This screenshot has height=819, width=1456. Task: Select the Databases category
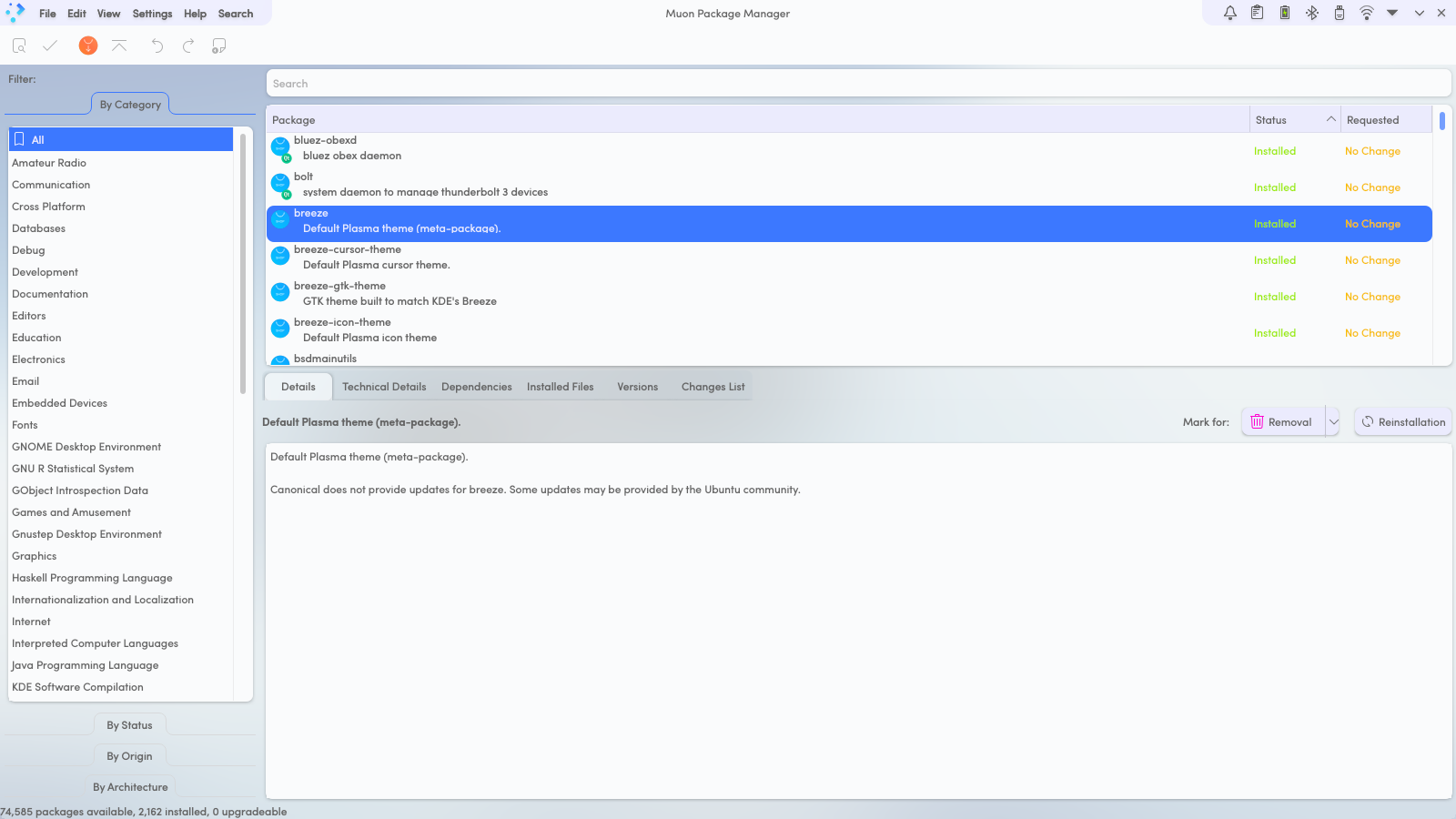coord(121,228)
